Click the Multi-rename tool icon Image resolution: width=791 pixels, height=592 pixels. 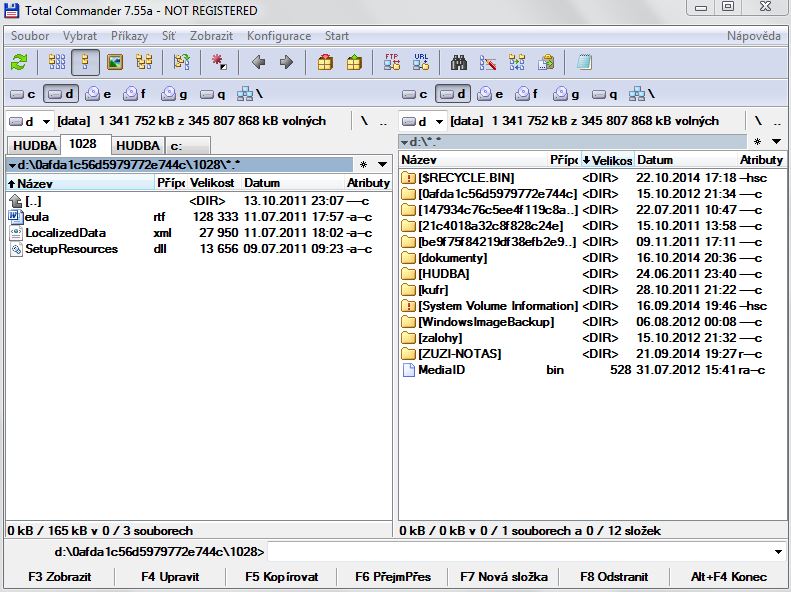point(488,63)
